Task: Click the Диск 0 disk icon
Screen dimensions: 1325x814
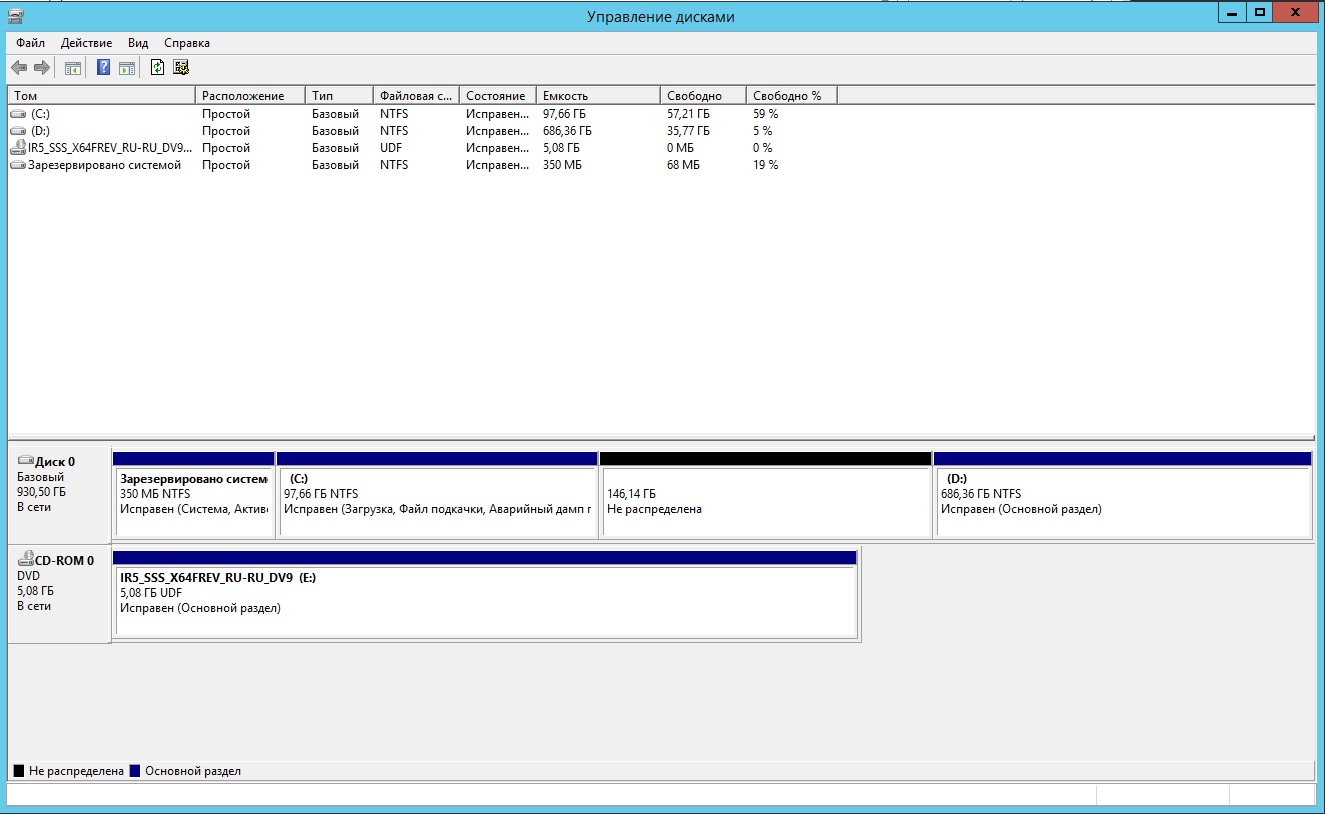Action: (x=25, y=461)
